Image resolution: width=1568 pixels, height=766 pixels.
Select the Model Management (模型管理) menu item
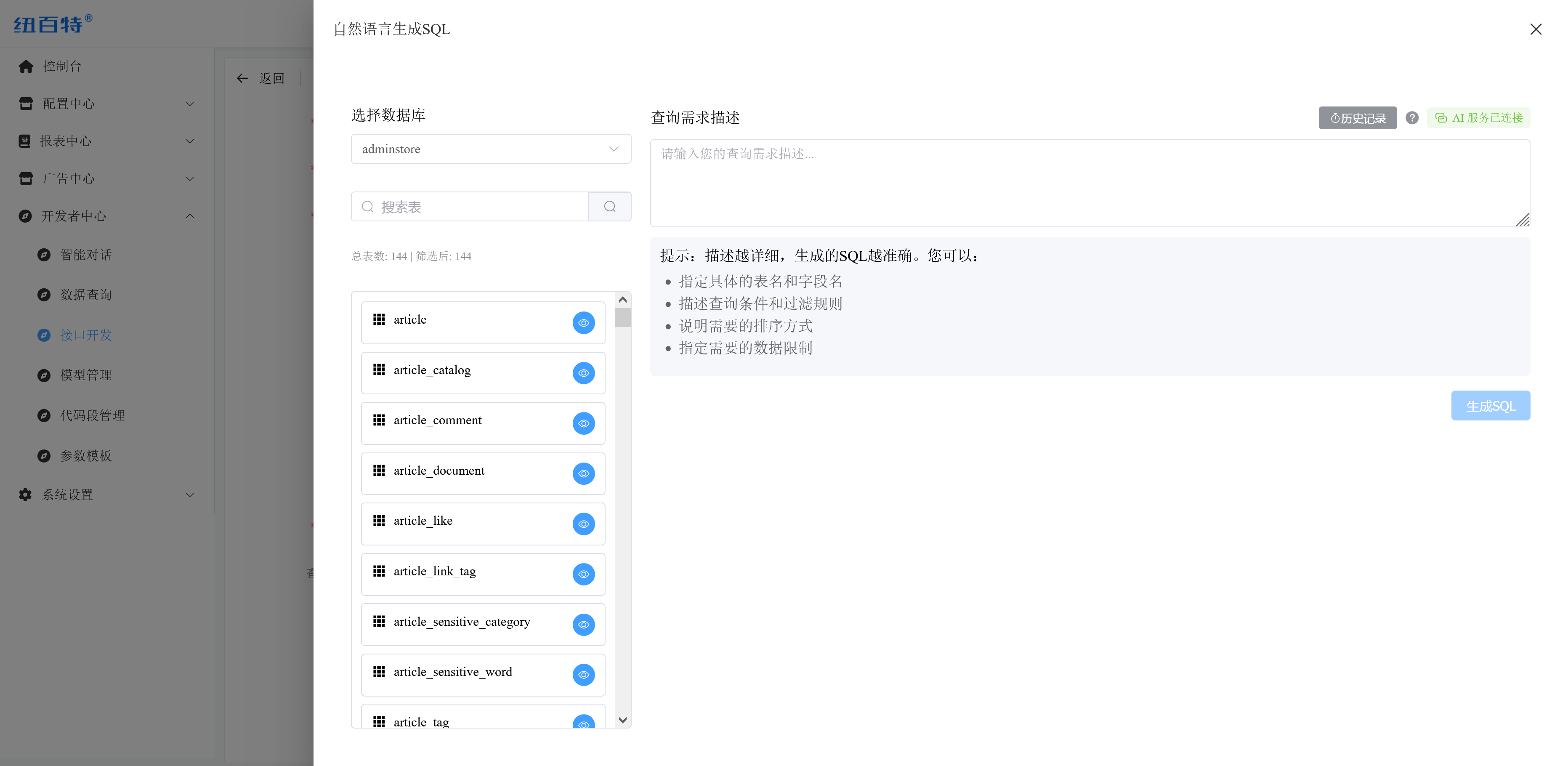point(86,375)
